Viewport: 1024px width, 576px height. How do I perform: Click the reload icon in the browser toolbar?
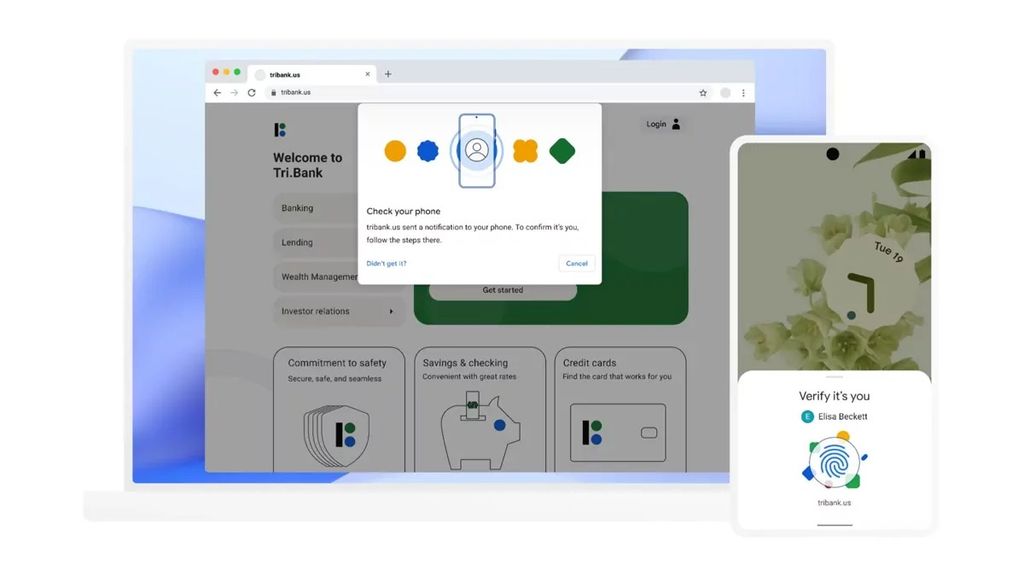click(251, 92)
